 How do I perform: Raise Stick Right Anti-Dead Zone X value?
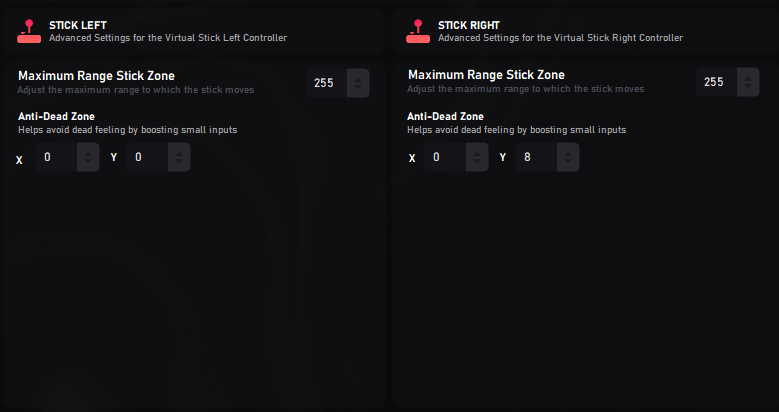pos(477,152)
